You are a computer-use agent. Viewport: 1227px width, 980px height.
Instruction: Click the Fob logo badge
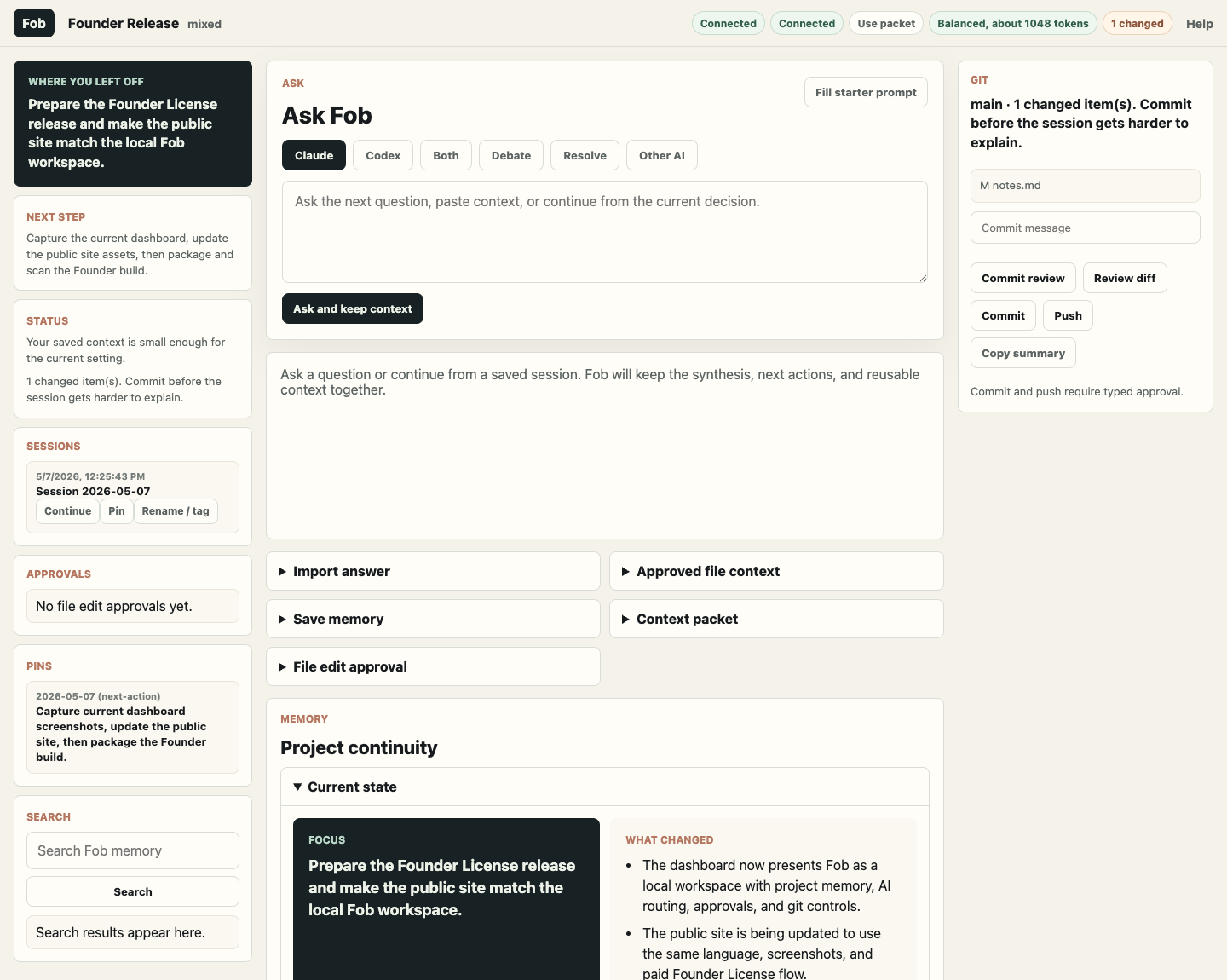tap(34, 23)
